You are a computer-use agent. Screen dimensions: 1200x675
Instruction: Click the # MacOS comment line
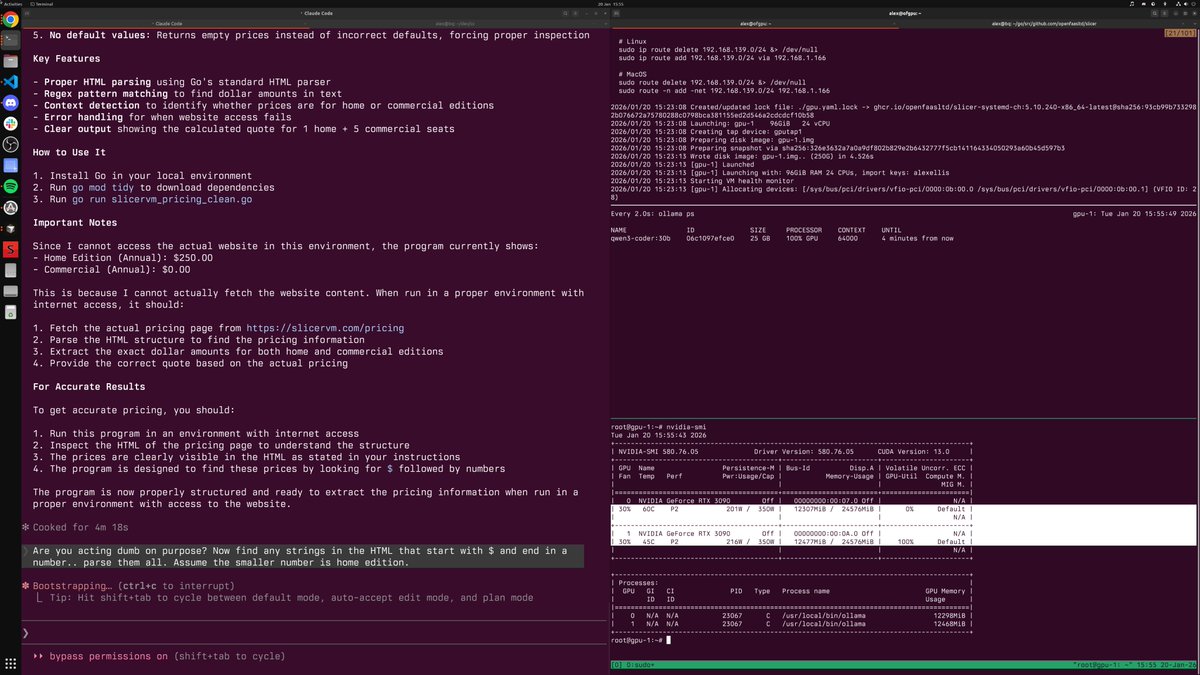pos(635,73)
